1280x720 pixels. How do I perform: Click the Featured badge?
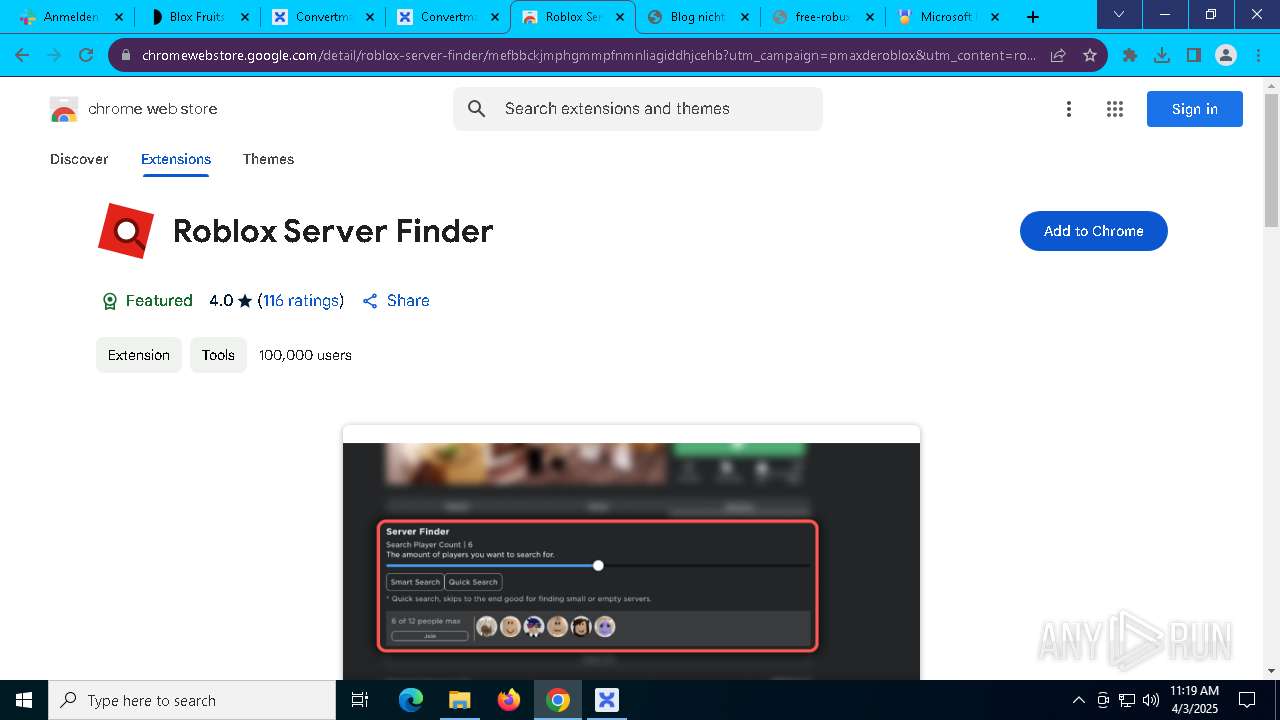[147, 300]
